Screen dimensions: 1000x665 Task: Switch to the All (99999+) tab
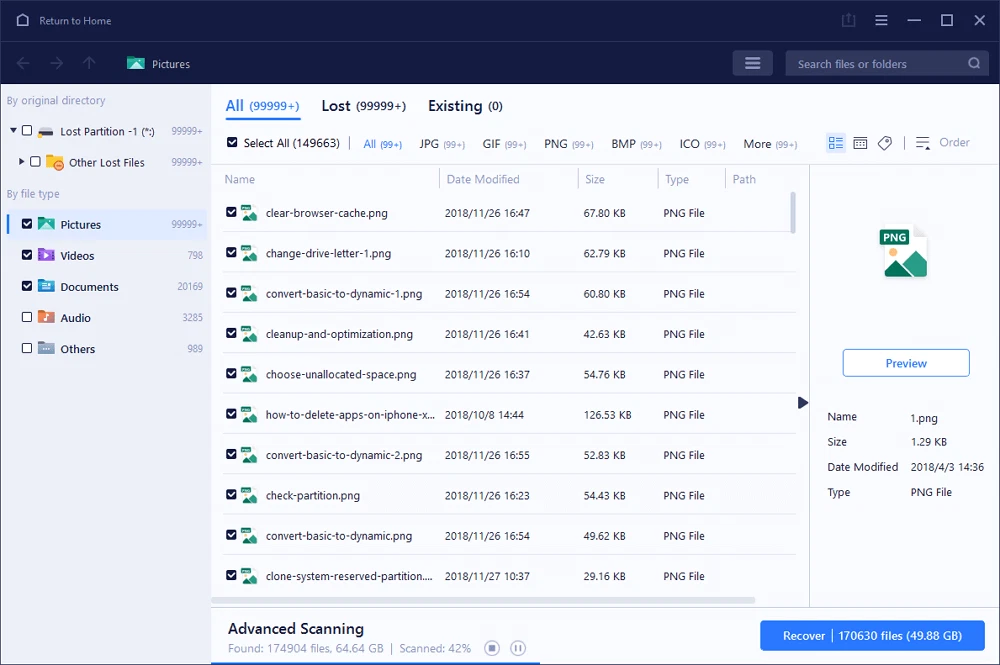(x=263, y=106)
